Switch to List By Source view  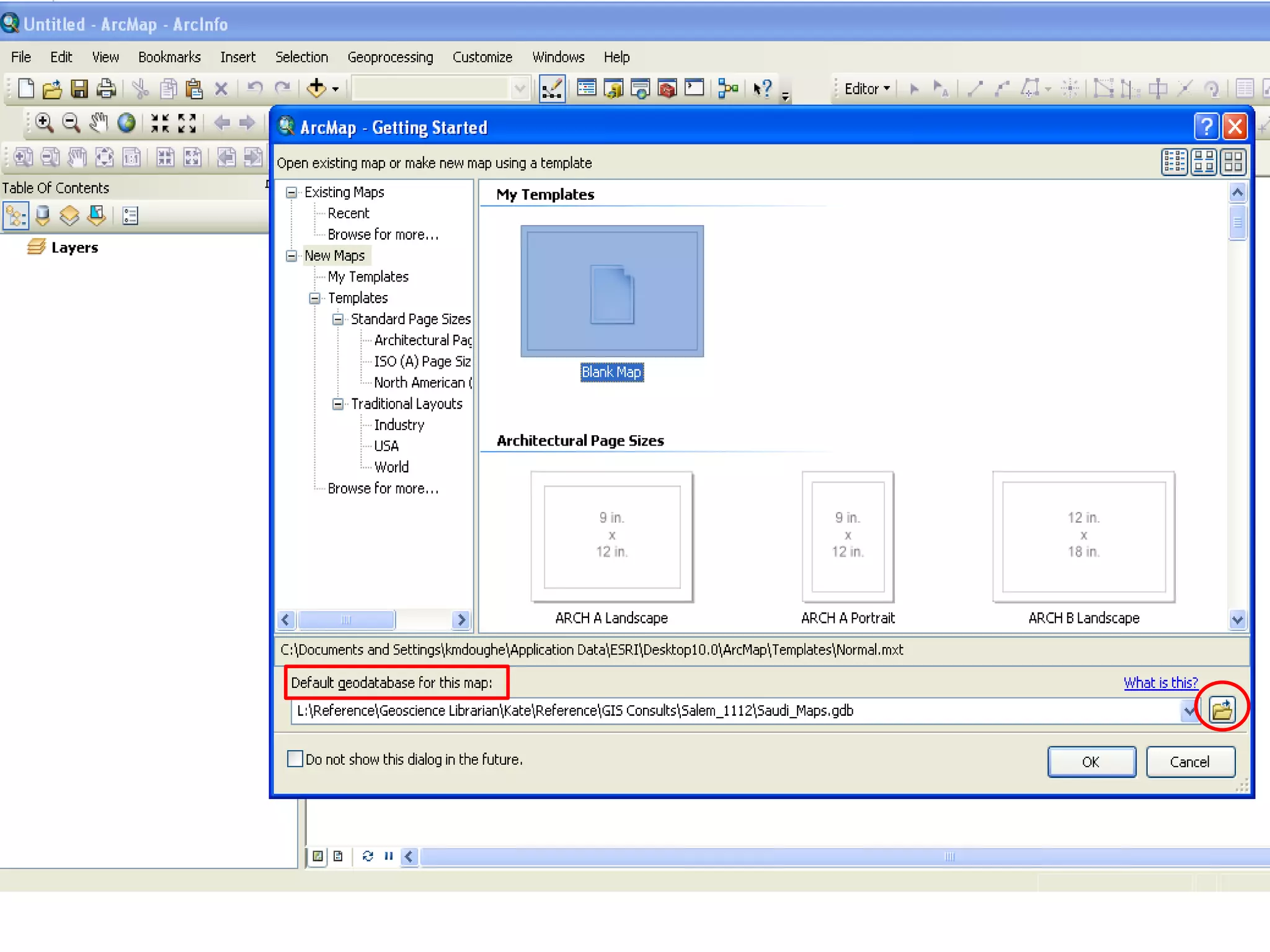coord(43,216)
